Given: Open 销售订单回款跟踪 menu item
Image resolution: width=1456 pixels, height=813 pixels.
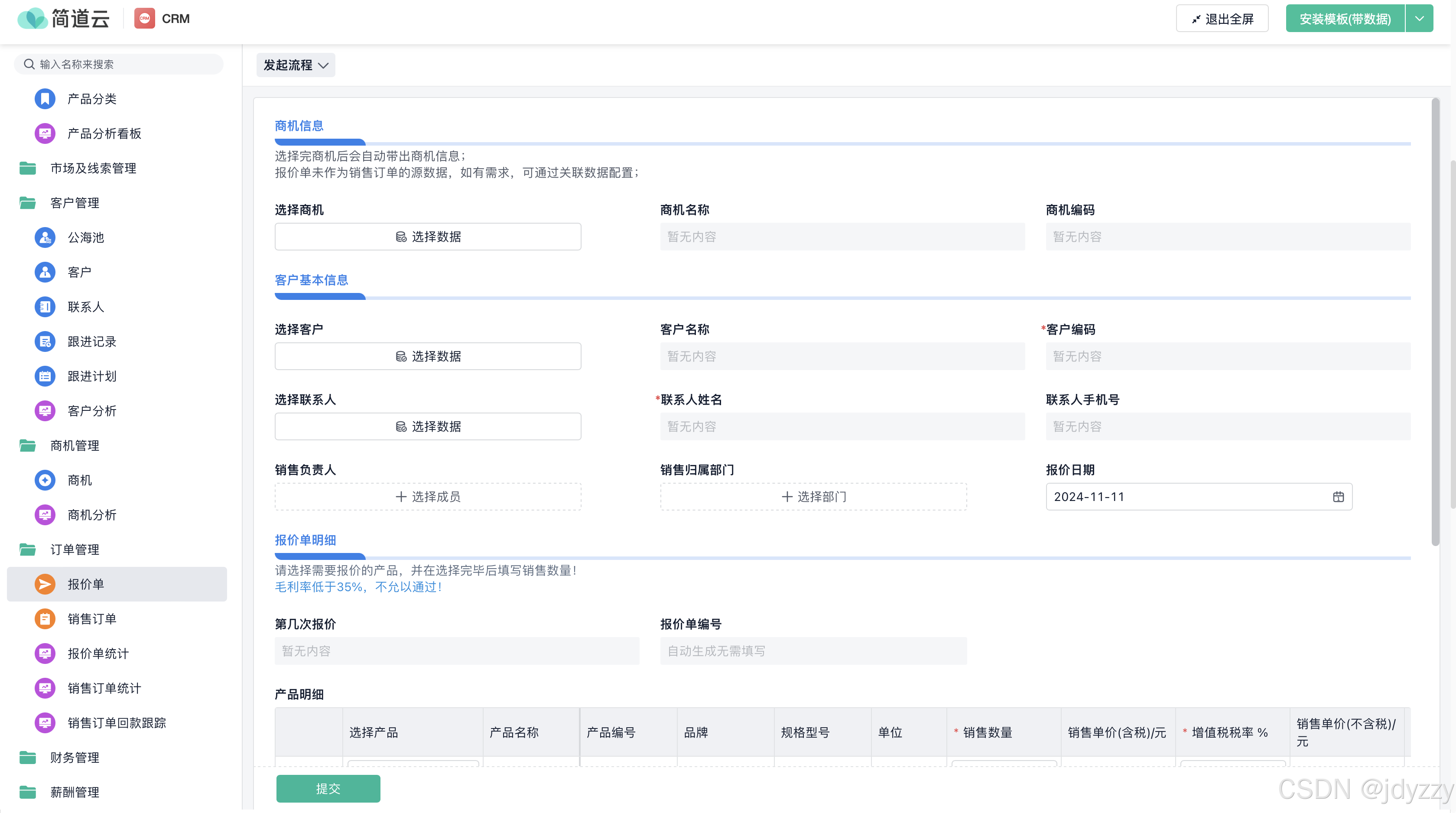Looking at the screenshot, I should (x=117, y=722).
